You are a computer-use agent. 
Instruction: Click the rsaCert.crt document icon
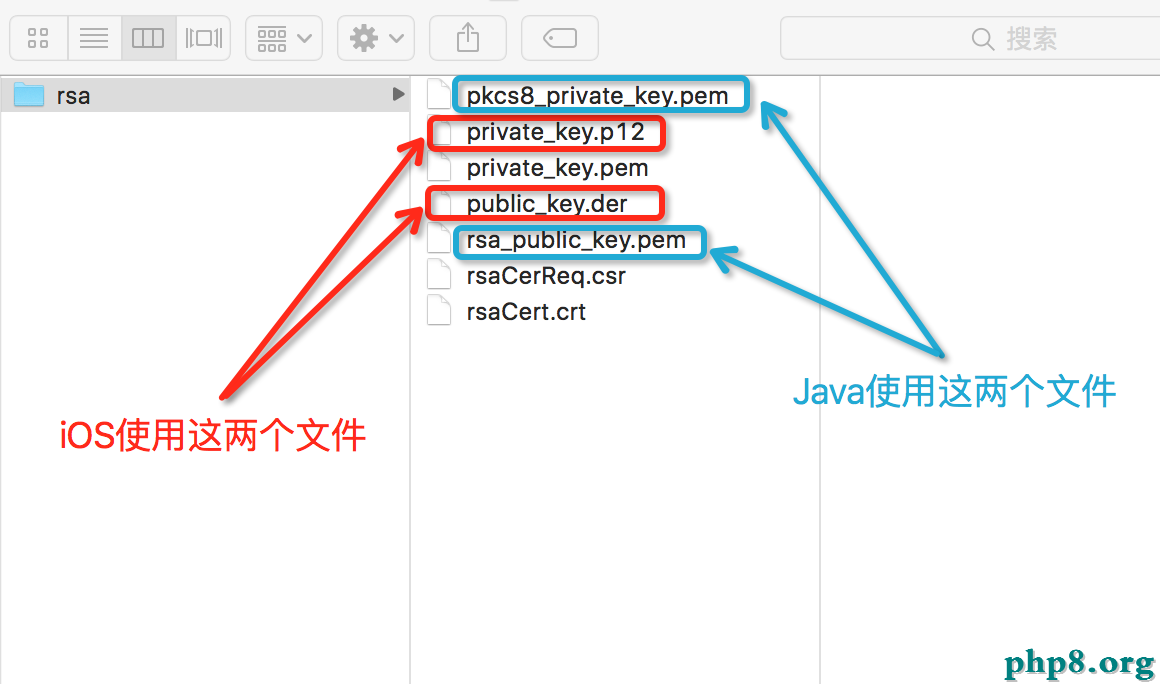439,311
